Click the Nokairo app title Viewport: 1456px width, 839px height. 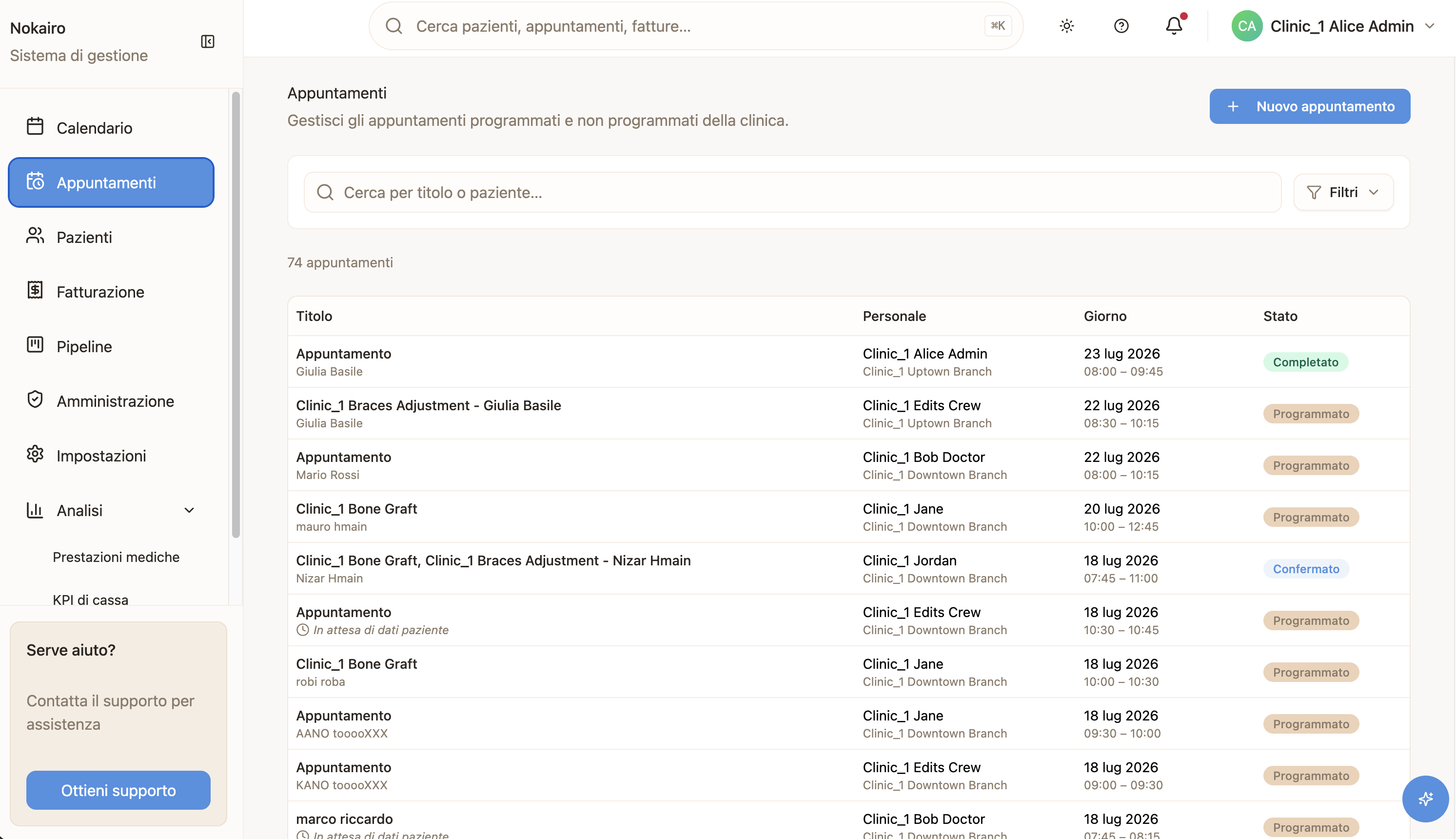(38, 28)
